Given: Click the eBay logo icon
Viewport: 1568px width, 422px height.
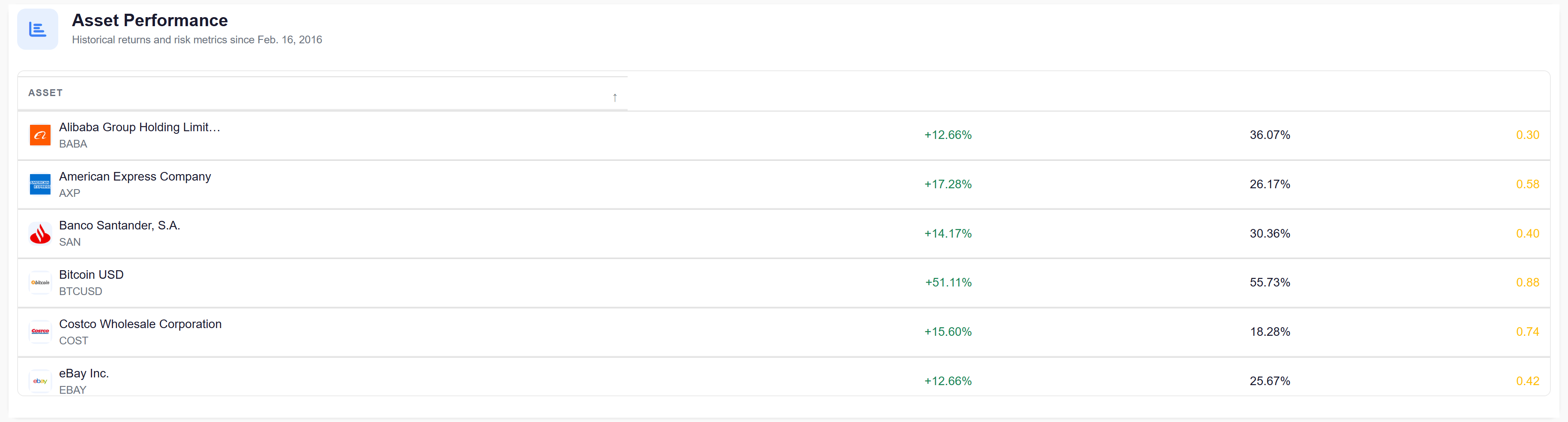Looking at the screenshot, I should click(x=40, y=381).
